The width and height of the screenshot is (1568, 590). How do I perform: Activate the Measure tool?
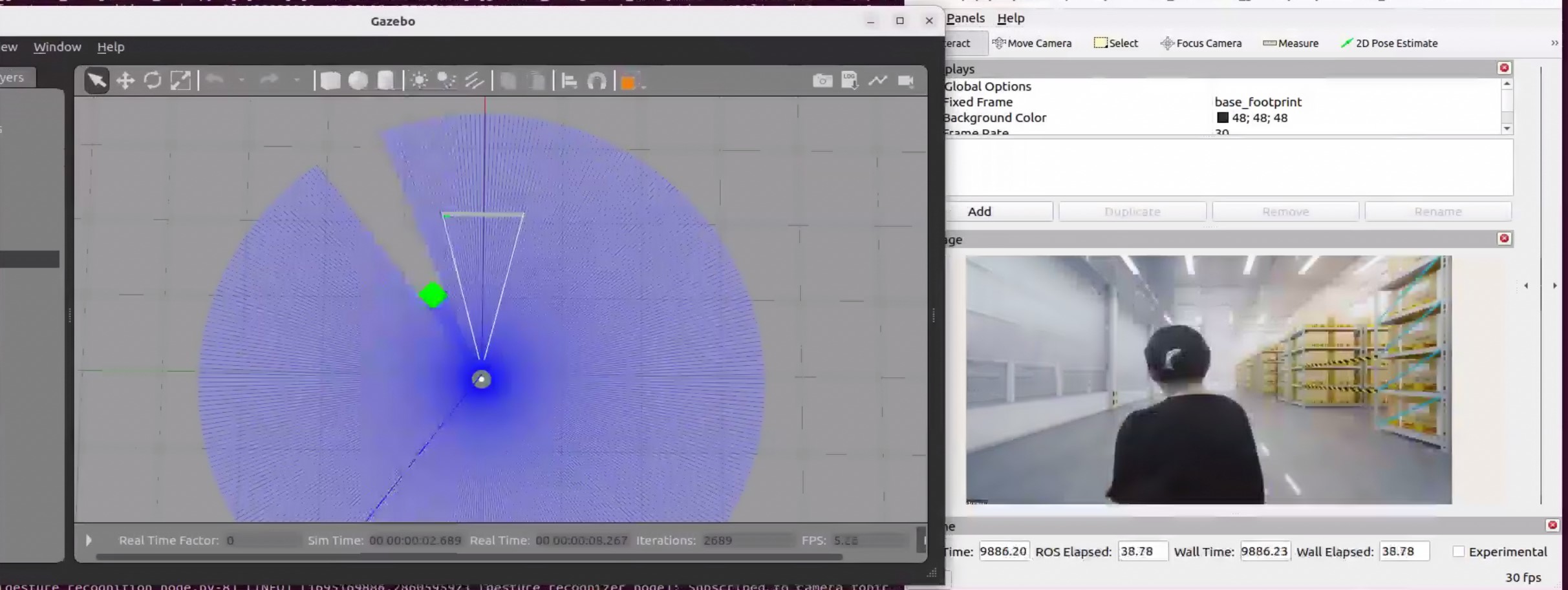click(1291, 43)
